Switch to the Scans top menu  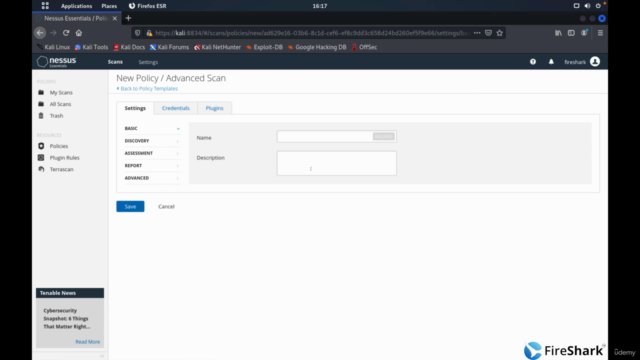(x=115, y=62)
